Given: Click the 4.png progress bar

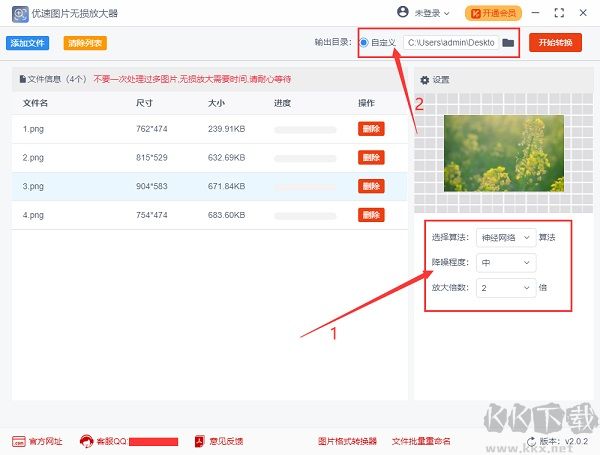Looking at the screenshot, I should (305, 216).
